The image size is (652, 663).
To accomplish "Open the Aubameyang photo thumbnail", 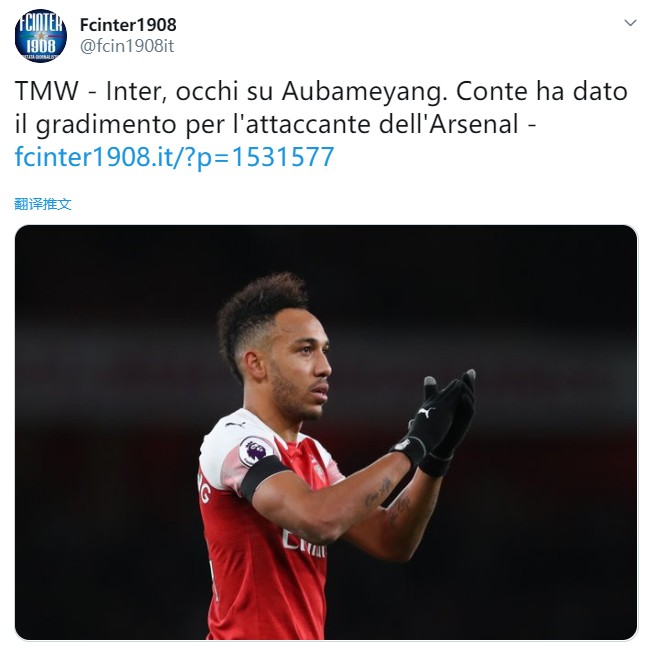I will pyautogui.click(x=326, y=432).
